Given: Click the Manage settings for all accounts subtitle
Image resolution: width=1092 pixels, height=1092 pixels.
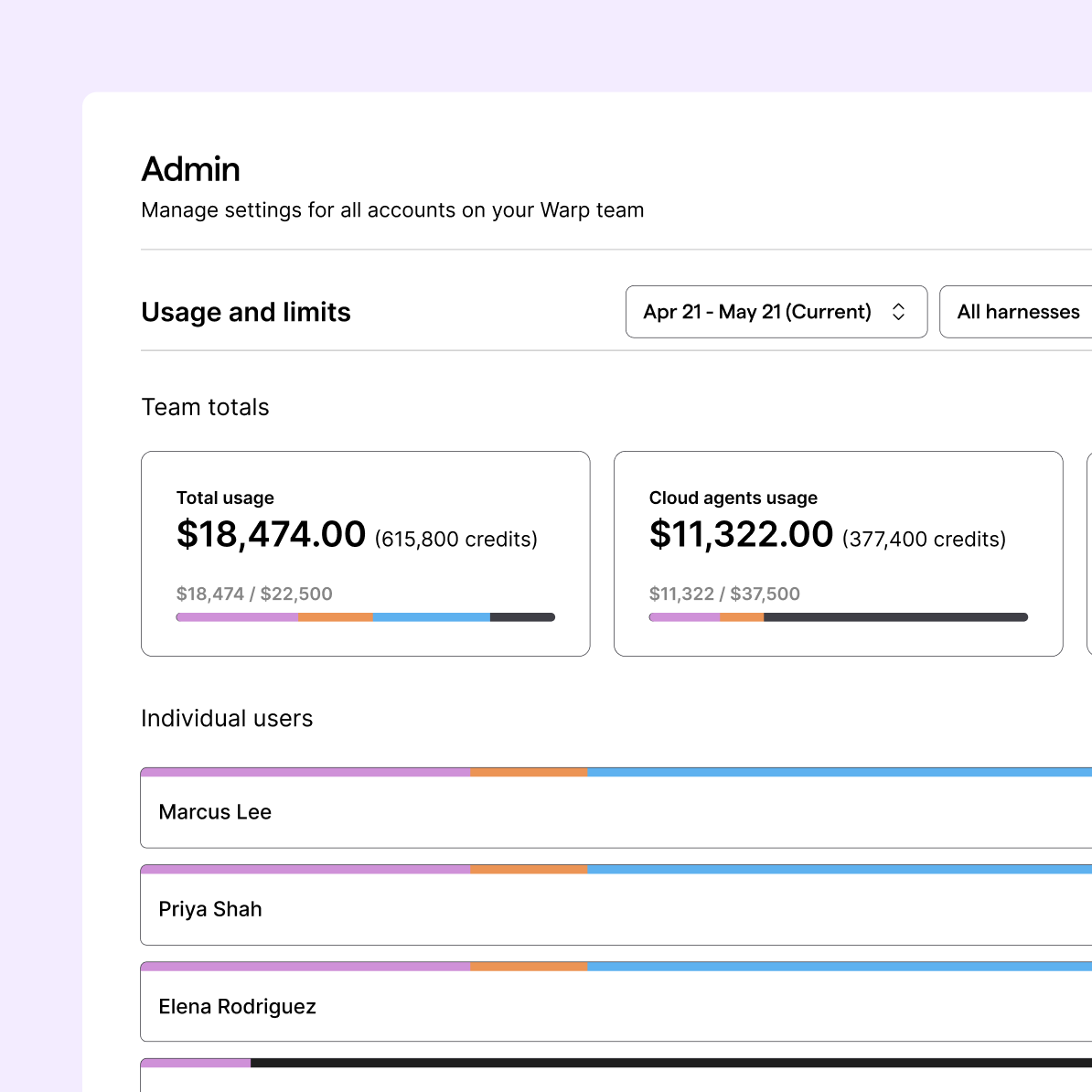Looking at the screenshot, I should pos(392,210).
